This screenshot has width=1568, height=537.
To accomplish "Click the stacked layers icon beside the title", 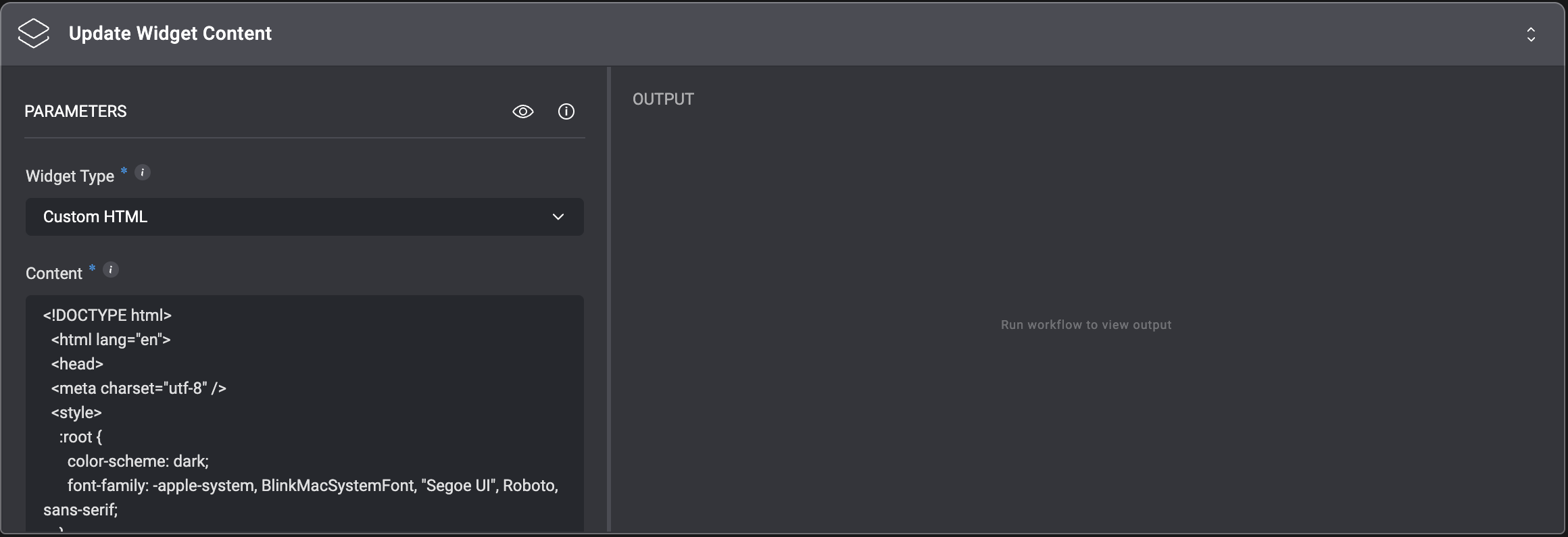I will point(34,33).
